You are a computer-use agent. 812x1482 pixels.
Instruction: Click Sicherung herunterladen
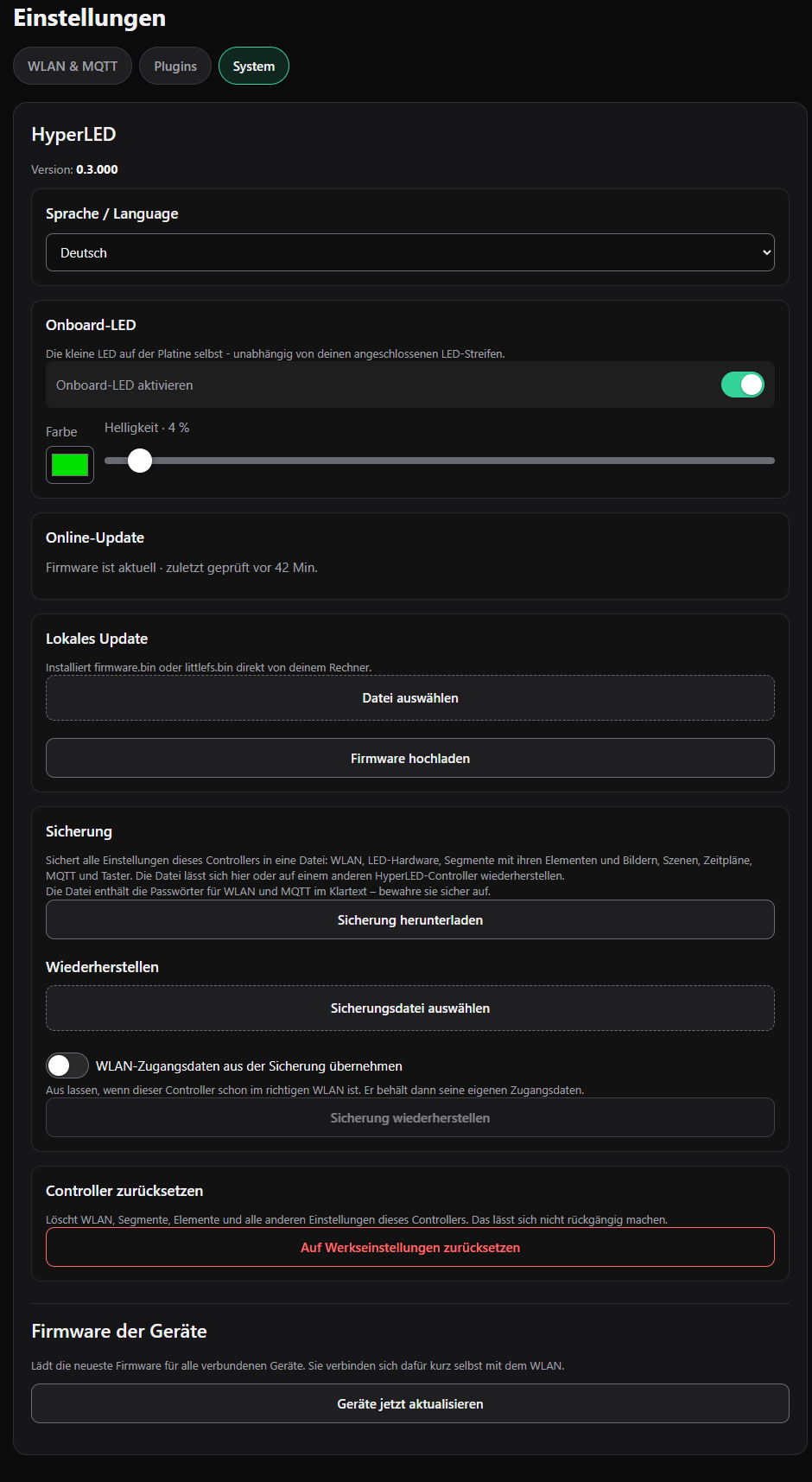click(410, 919)
